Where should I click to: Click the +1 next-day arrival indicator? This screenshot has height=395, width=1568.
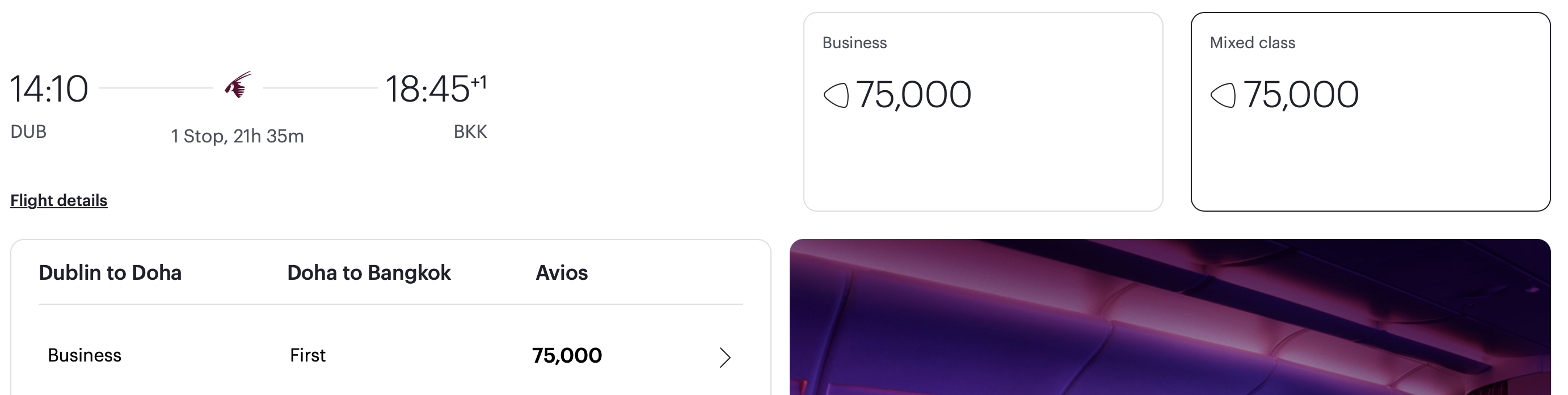click(479, 82)
